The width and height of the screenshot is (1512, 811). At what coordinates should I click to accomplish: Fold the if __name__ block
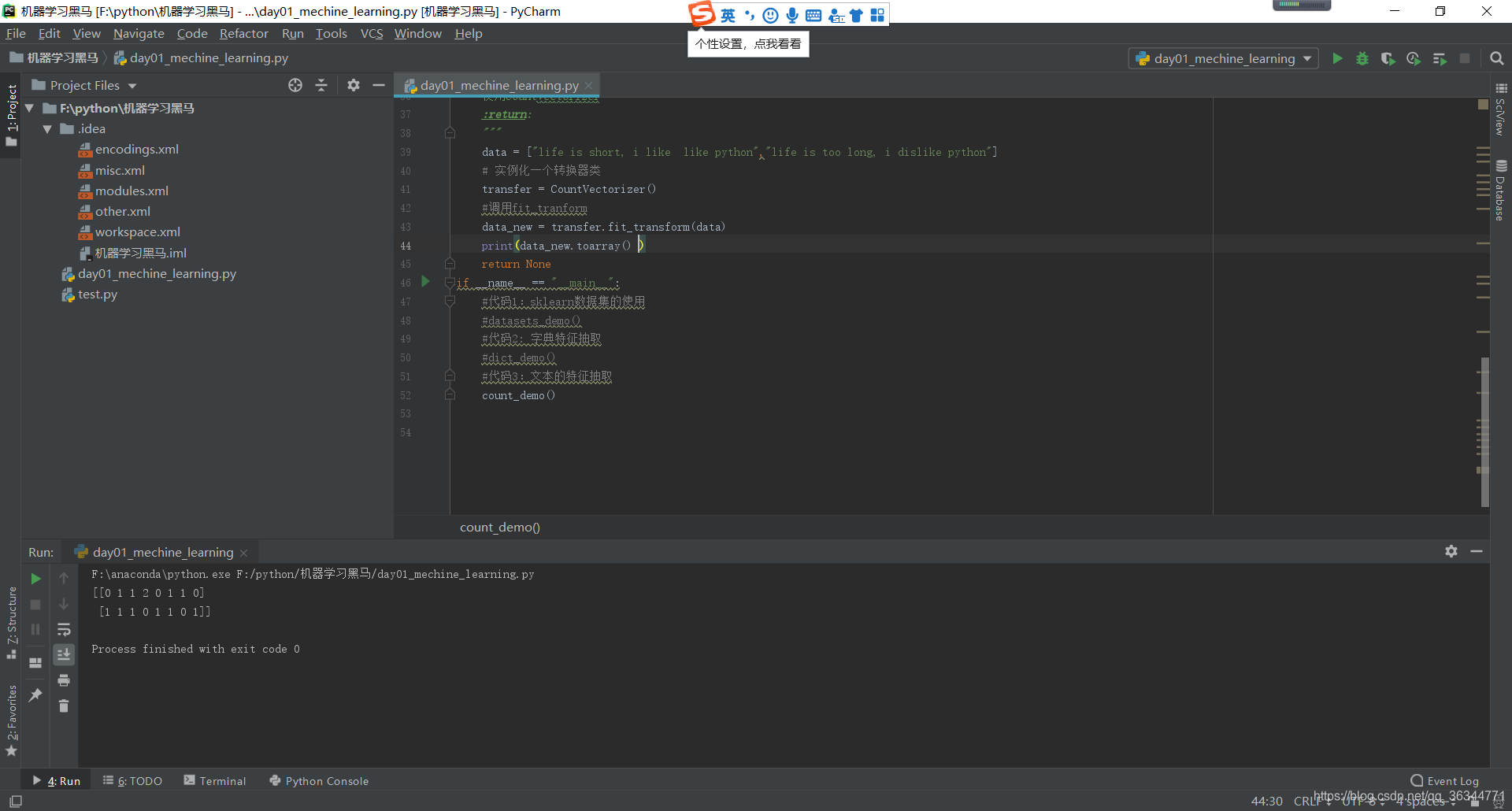pos(450,283)
